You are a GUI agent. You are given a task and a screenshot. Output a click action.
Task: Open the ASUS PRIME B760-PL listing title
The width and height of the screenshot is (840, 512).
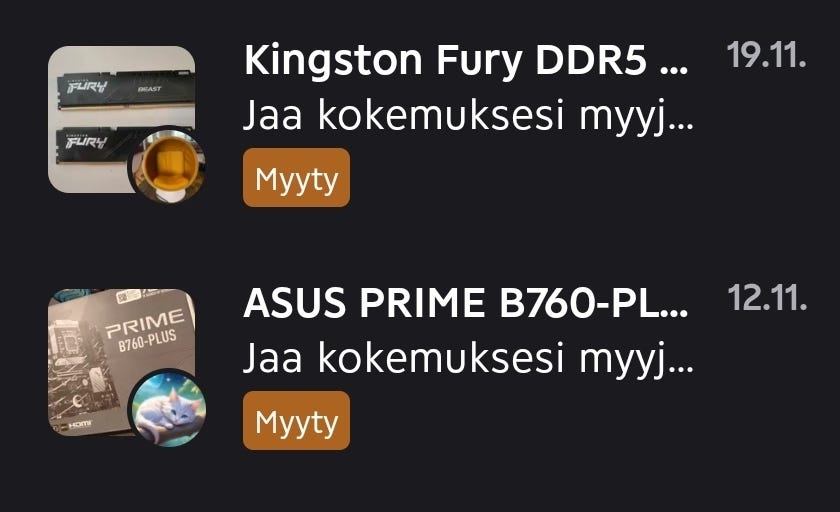point(466,303)
